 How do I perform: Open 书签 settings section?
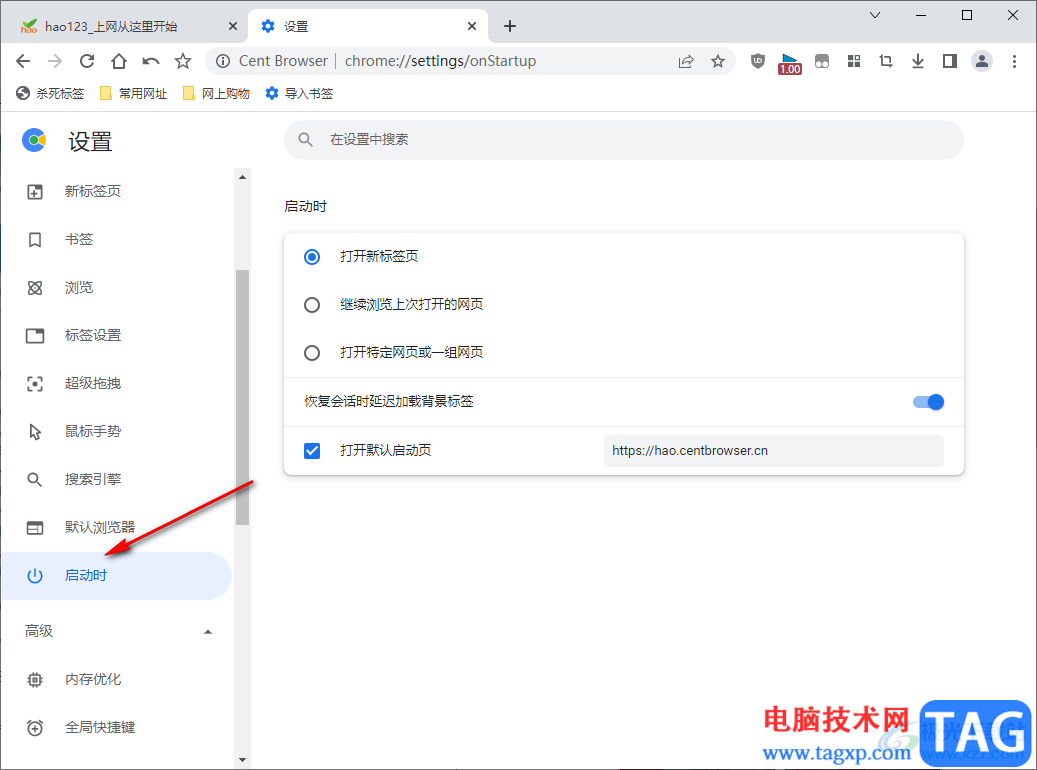[x=116, y=239]
